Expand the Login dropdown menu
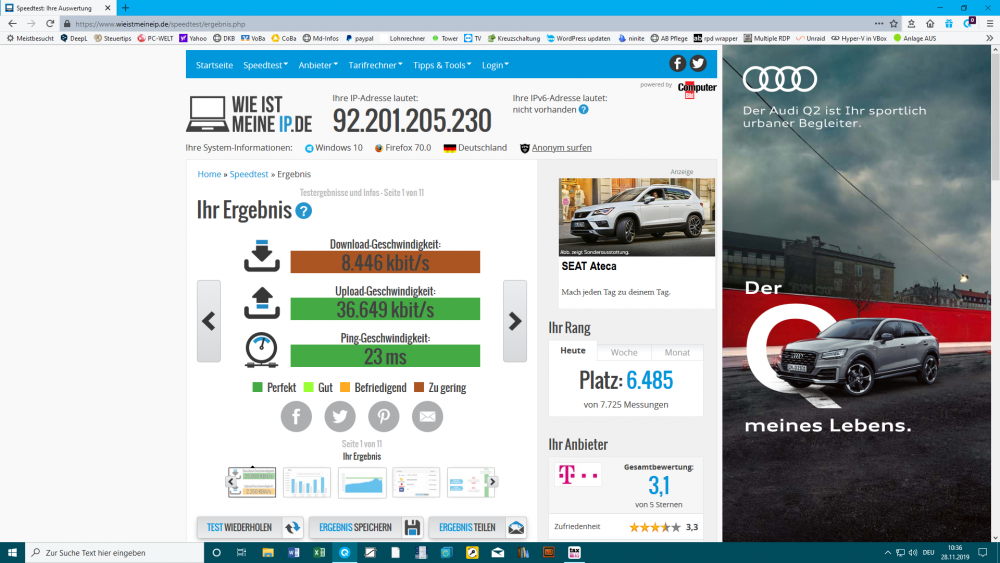The height and width of the screenshot is (563, 1000). click(495, 65)
